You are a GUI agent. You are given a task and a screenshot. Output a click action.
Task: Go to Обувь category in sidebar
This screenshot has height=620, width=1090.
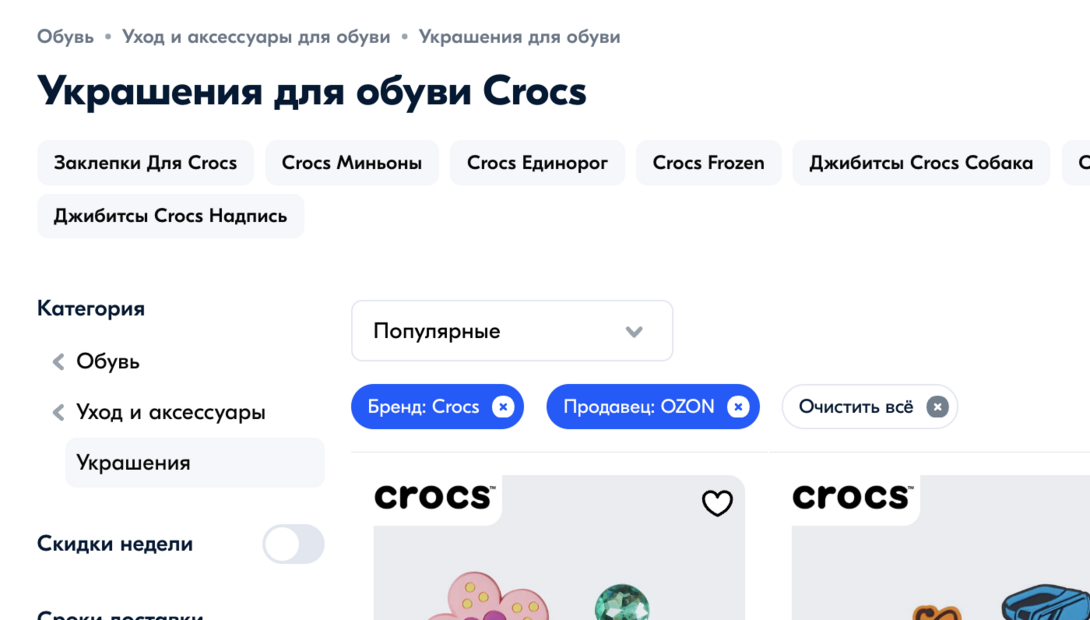coord(108,362)
